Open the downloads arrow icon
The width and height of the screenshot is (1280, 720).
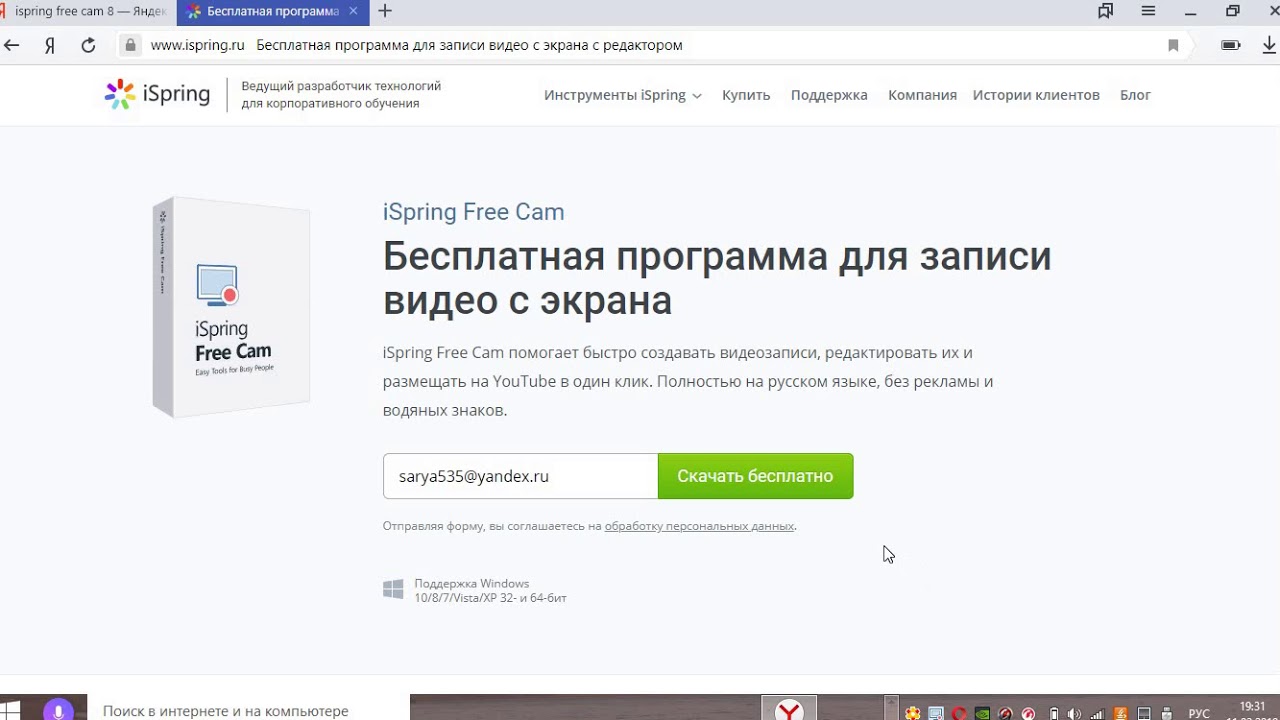(x=1271, y=45)
